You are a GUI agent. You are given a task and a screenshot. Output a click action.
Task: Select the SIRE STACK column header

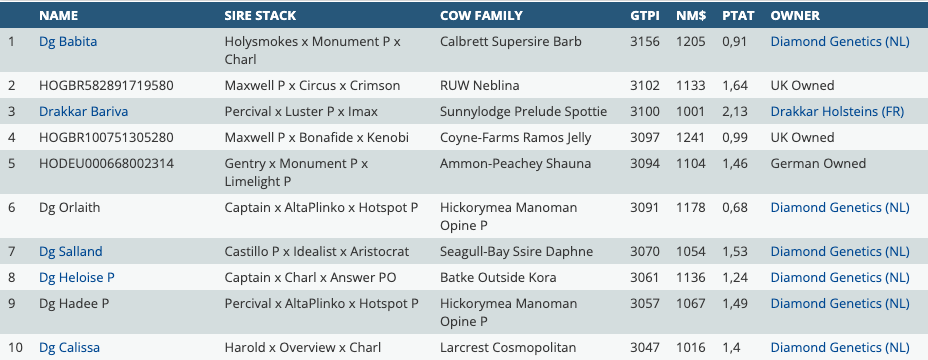pyautogui.click(x=260, y=15)
